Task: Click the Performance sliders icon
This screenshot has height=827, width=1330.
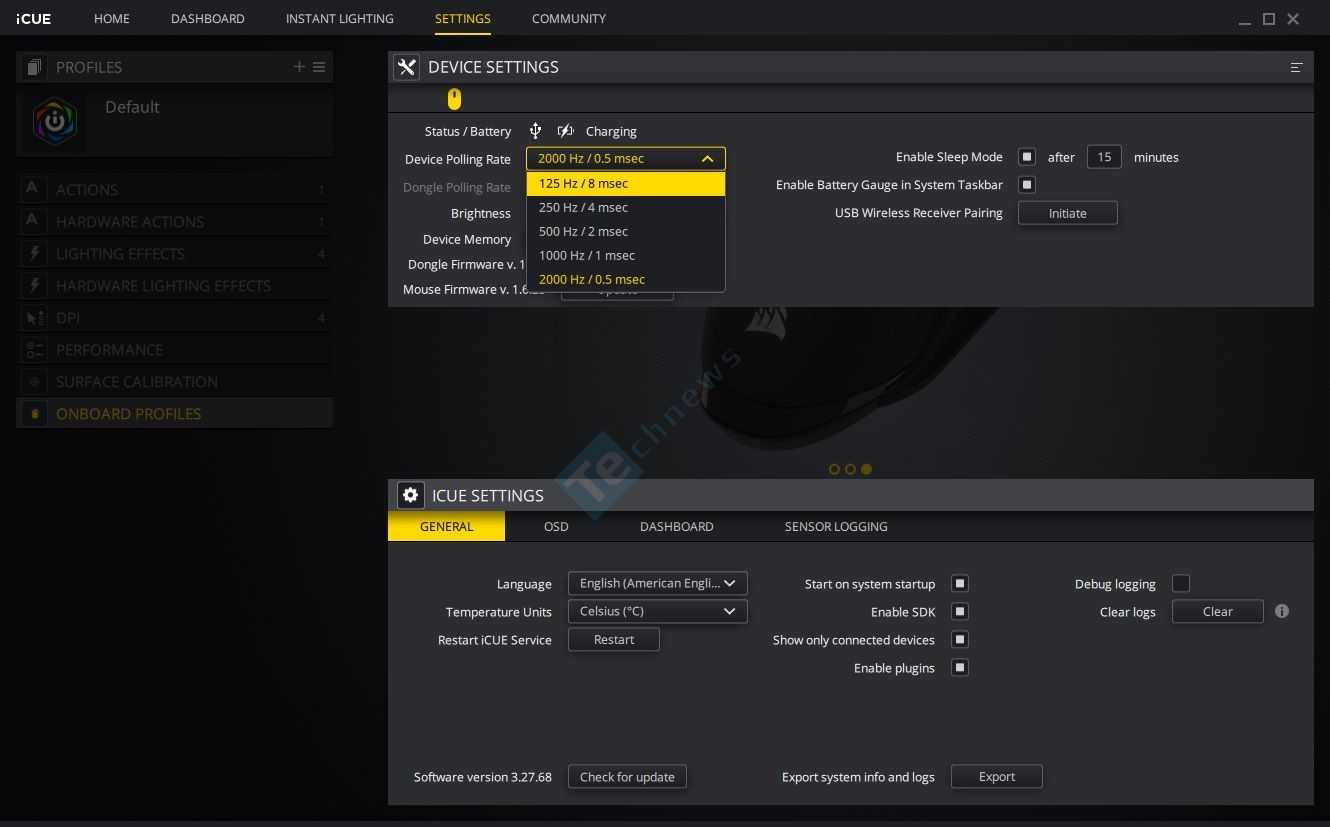Action: 34,350
